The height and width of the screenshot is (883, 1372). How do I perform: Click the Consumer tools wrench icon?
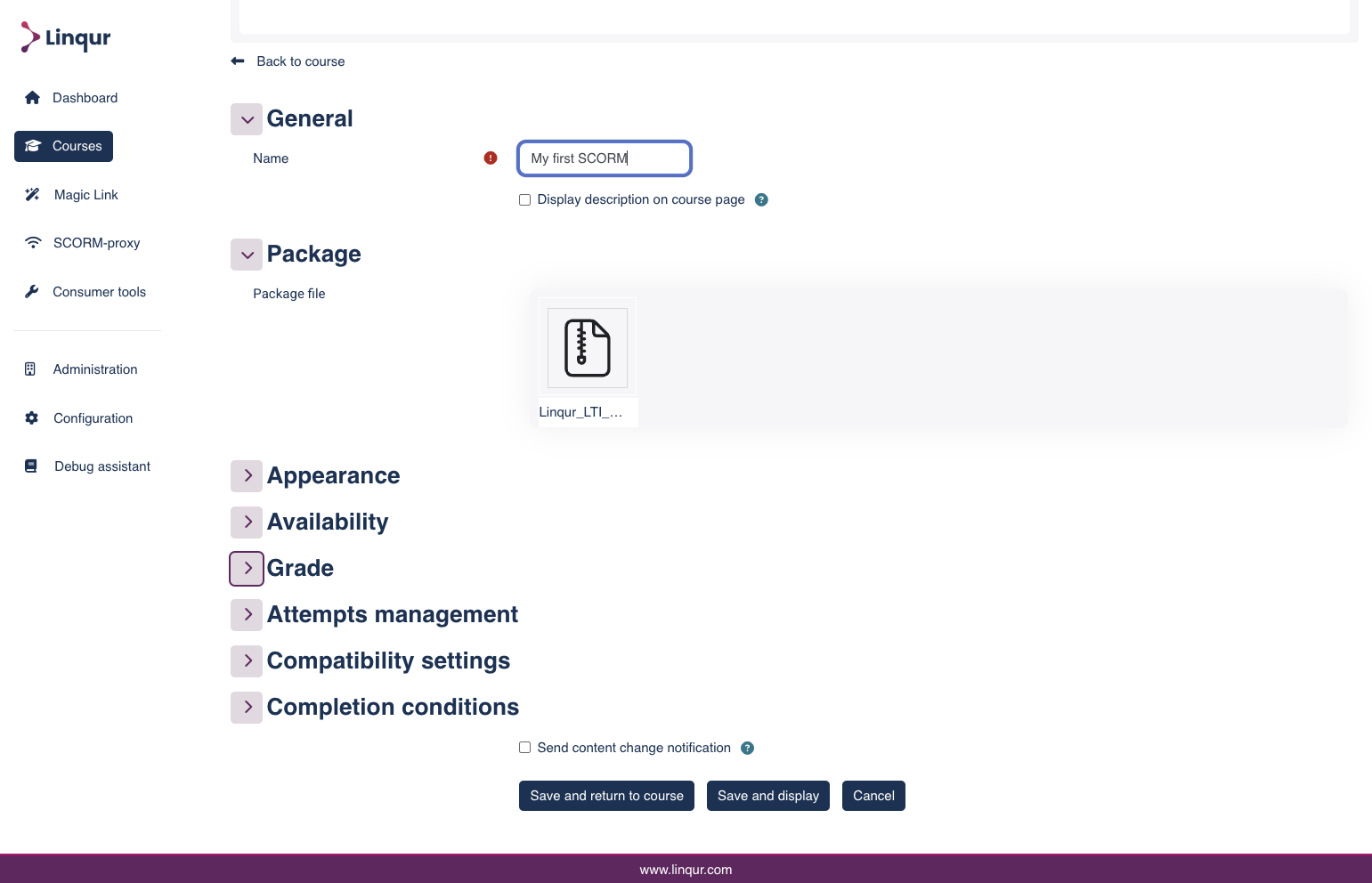pos(32,292)
